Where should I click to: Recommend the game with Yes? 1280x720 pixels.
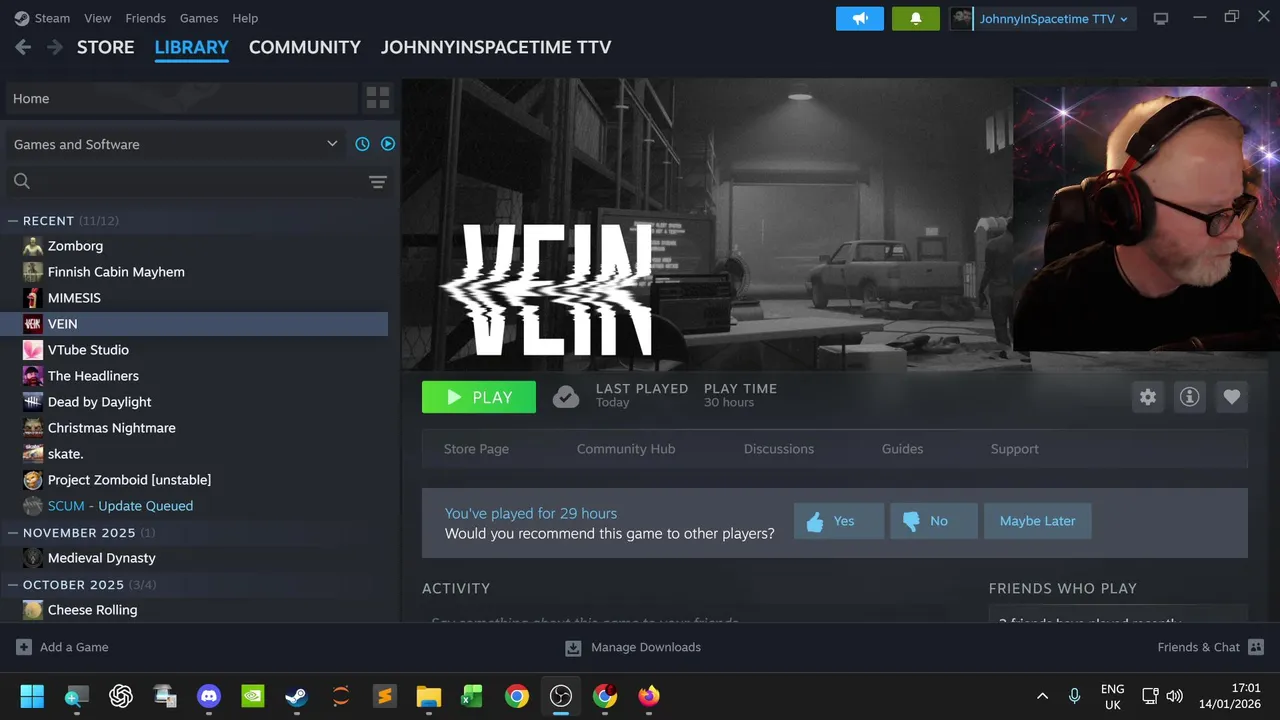coord(839,521)
